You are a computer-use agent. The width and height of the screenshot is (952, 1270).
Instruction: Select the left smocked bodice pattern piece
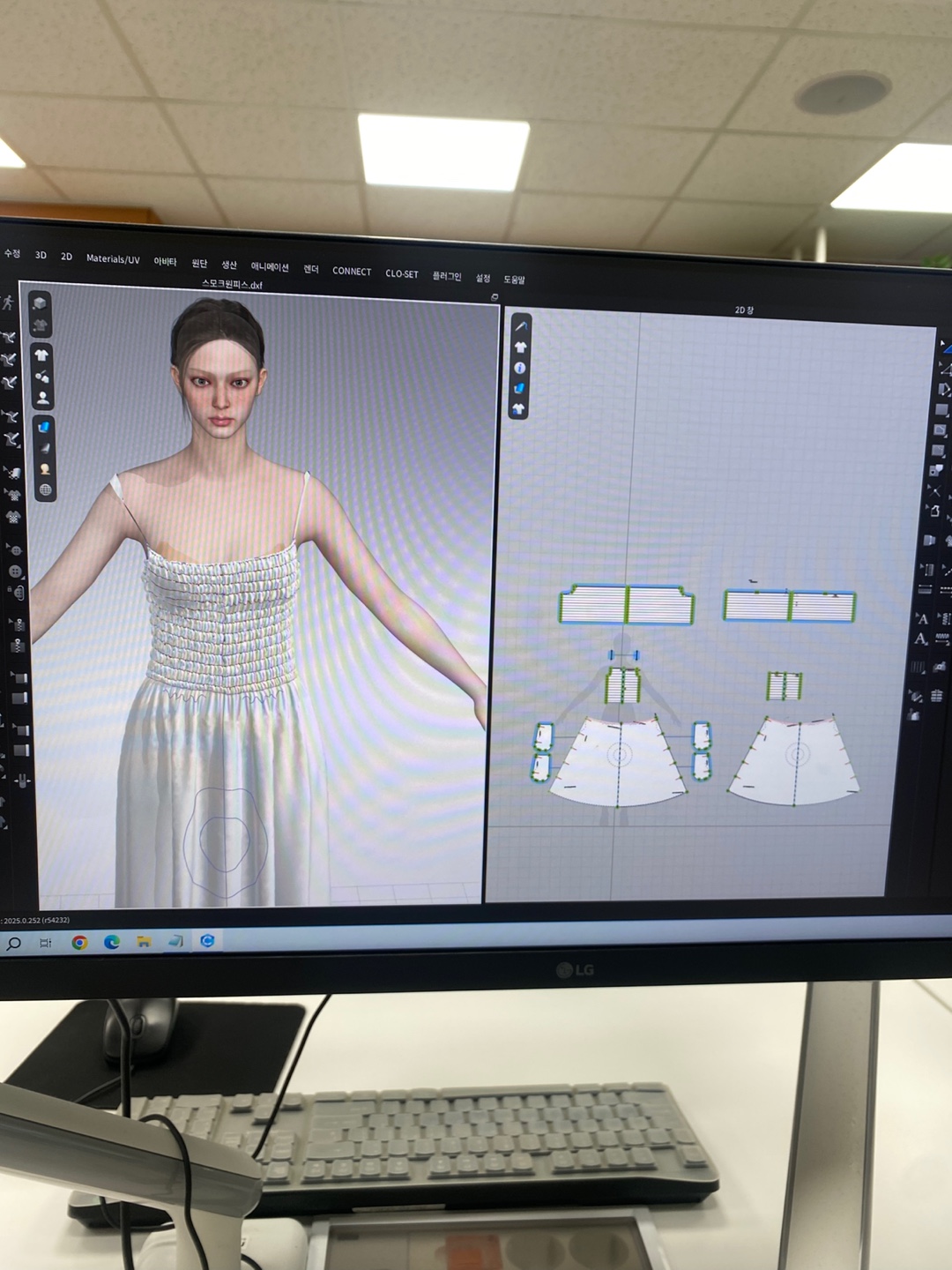(x=593, y=605)
